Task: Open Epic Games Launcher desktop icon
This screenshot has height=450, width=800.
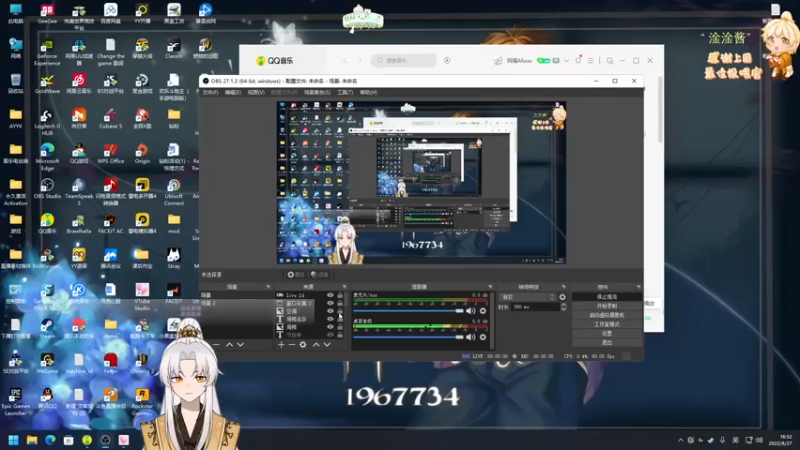Action: 15,402
